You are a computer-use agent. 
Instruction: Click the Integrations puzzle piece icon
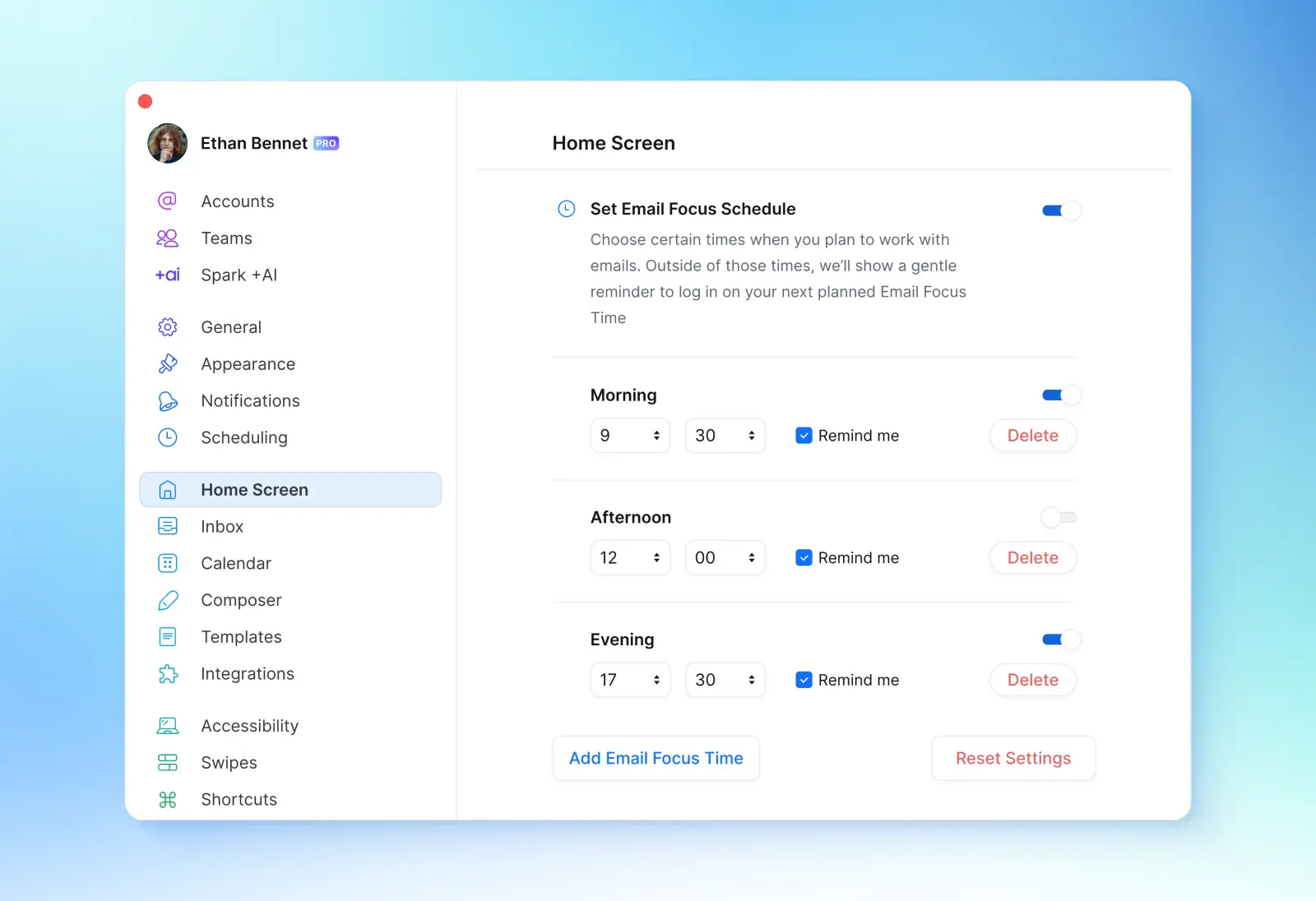coord(167,674)
